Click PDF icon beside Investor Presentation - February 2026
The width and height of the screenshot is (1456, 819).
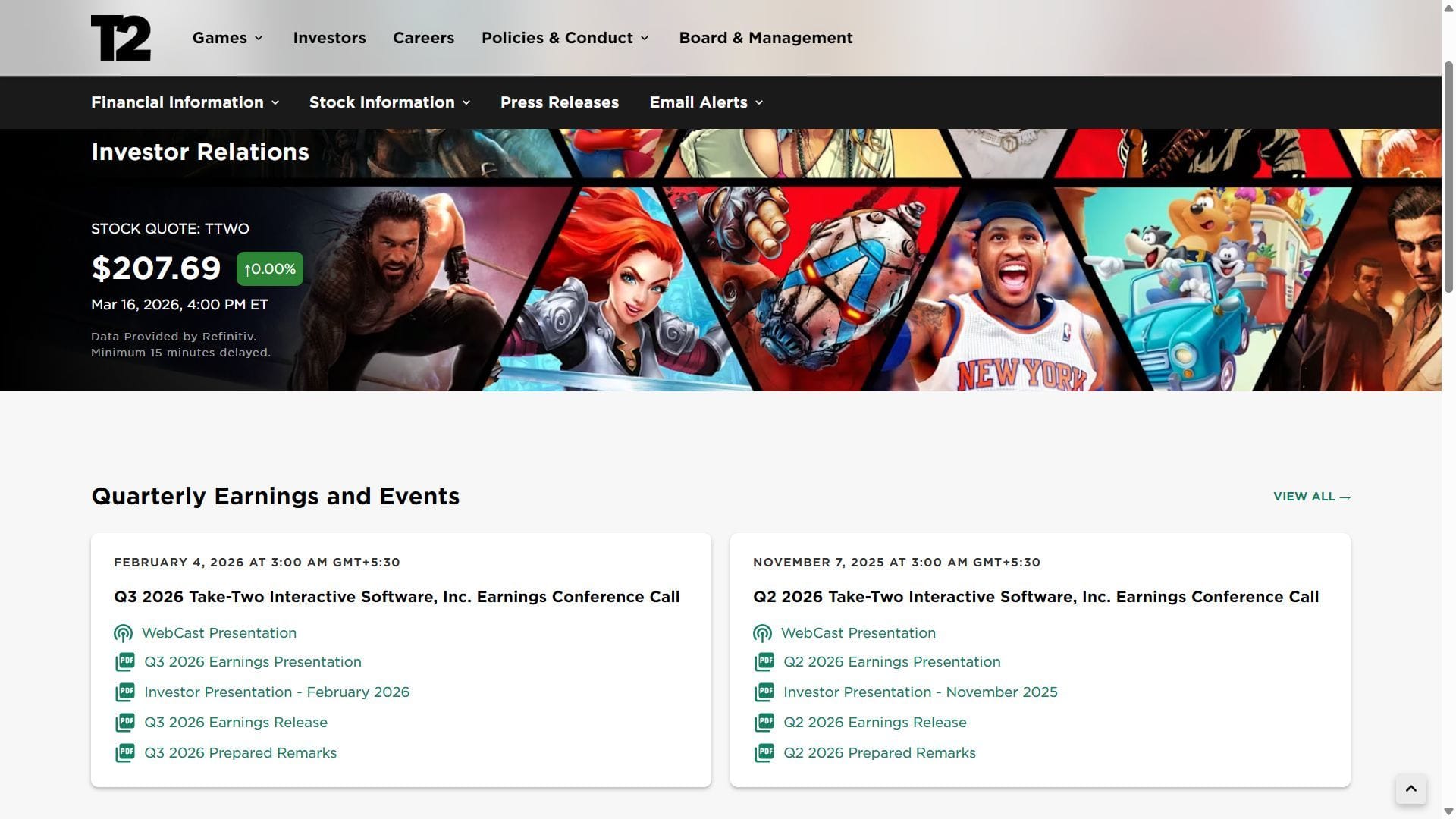[125, 692]
